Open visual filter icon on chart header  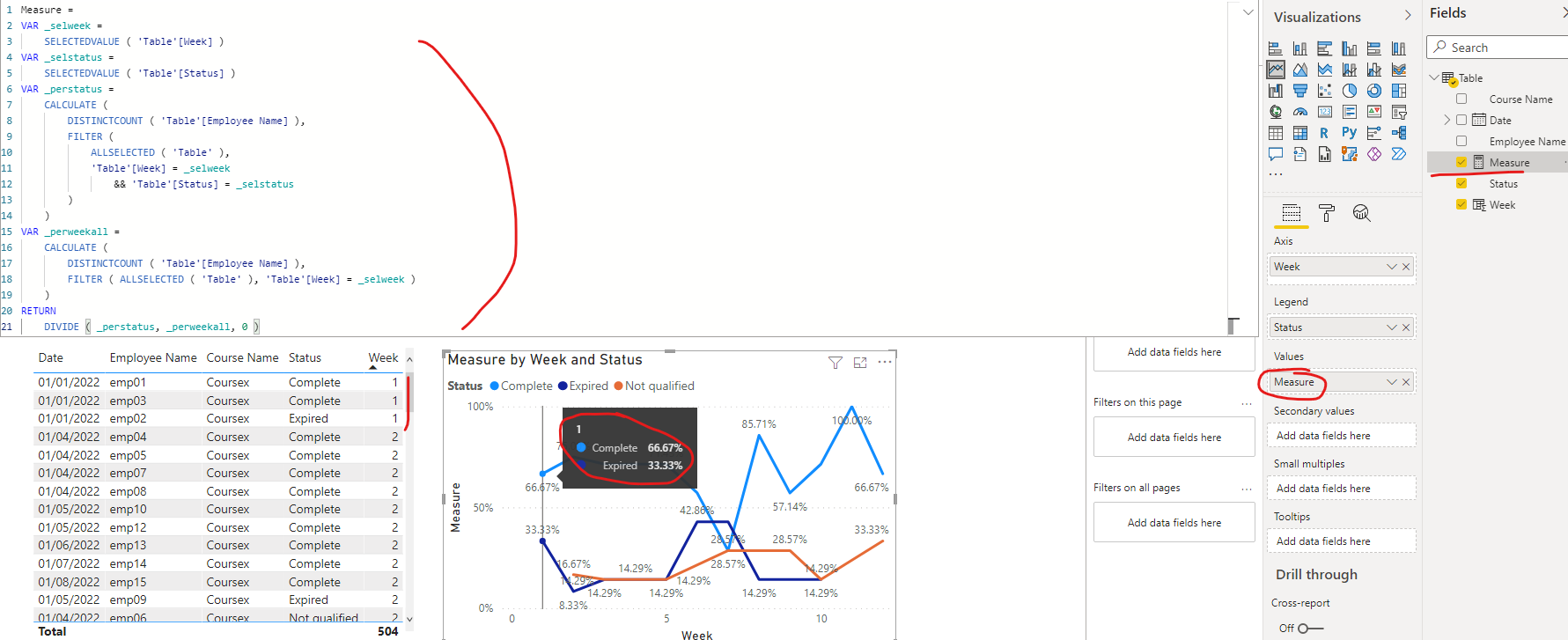coord(836,363)
